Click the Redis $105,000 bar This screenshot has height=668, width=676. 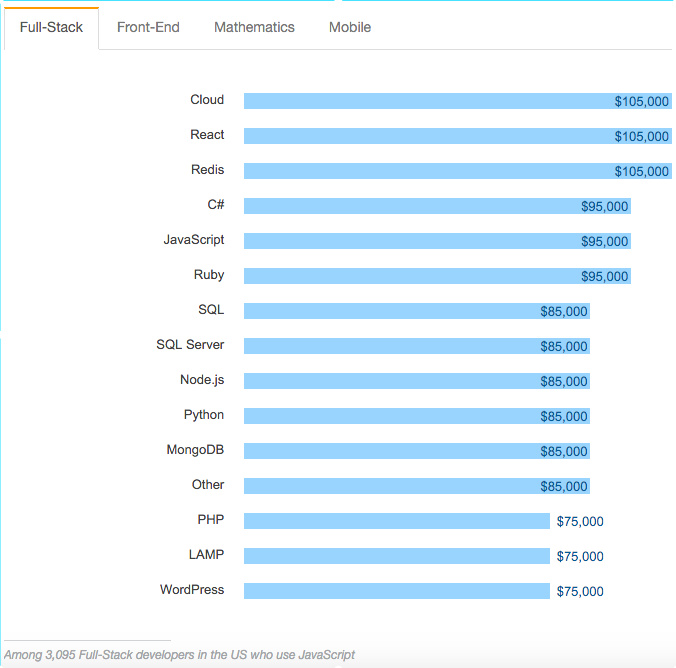[458, 171]
